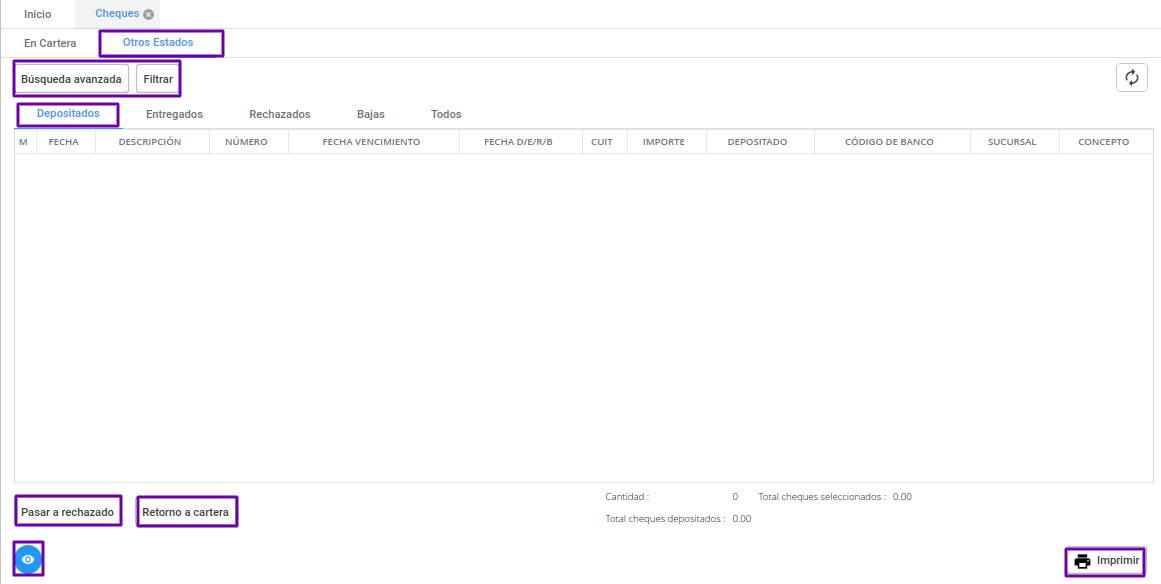Close the Cheques tab with its X icon

pyautogui.click(x=148, y=14)
